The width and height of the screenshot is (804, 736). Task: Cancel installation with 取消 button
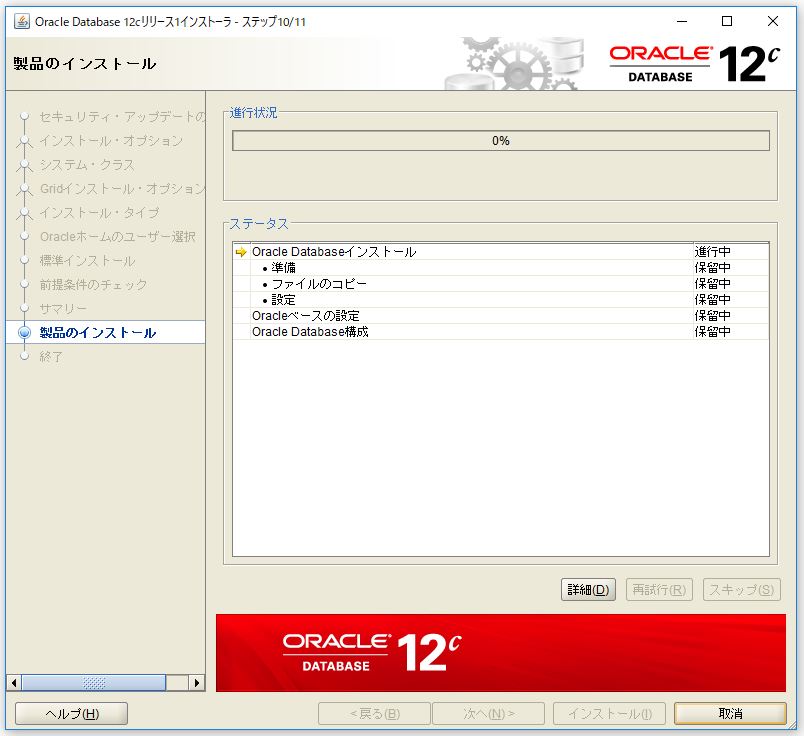pyautogui.click(x=730, y=713)
